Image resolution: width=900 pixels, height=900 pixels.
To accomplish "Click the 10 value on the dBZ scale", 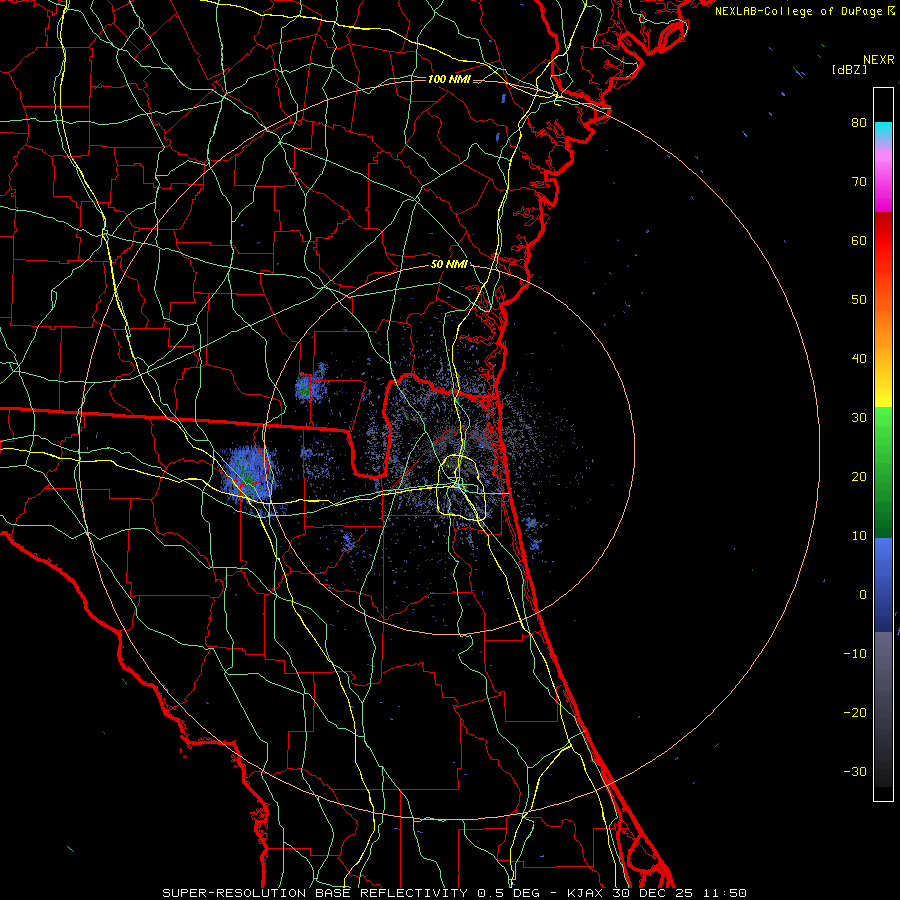I will coord(859,536).
